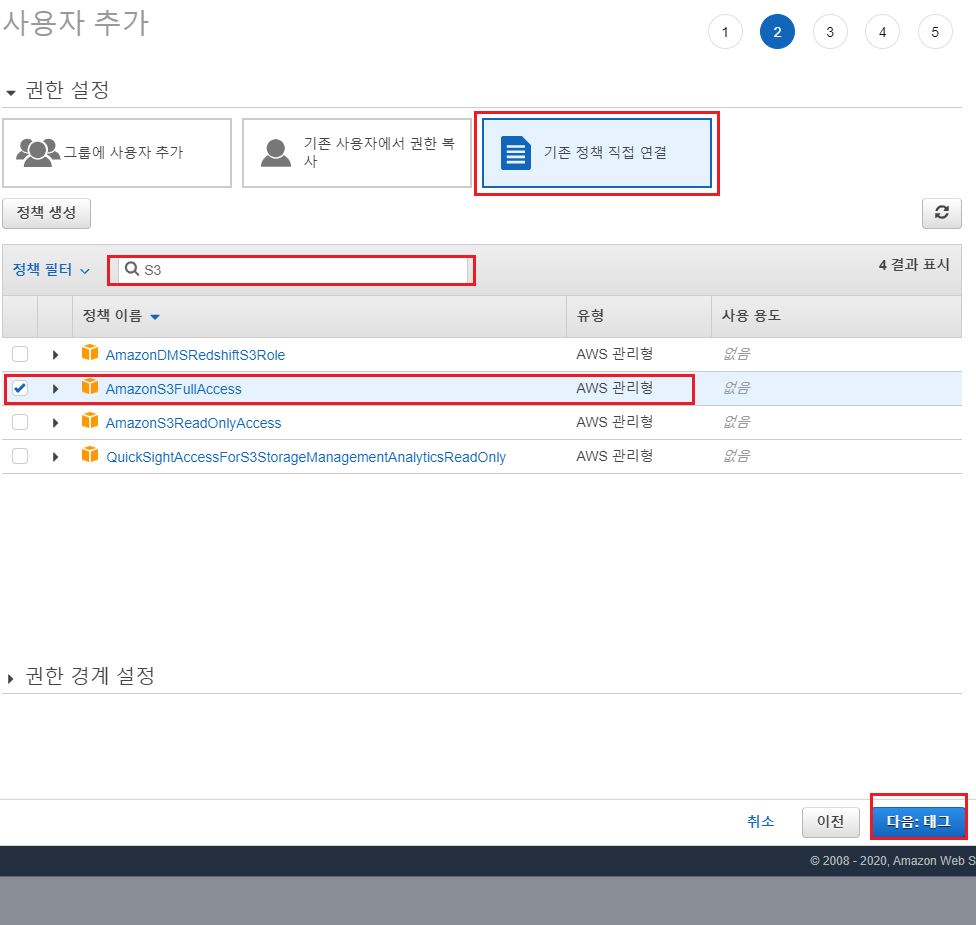Go to wizard step 3
This screenshot has height=925, width=976.
[830, 32]
